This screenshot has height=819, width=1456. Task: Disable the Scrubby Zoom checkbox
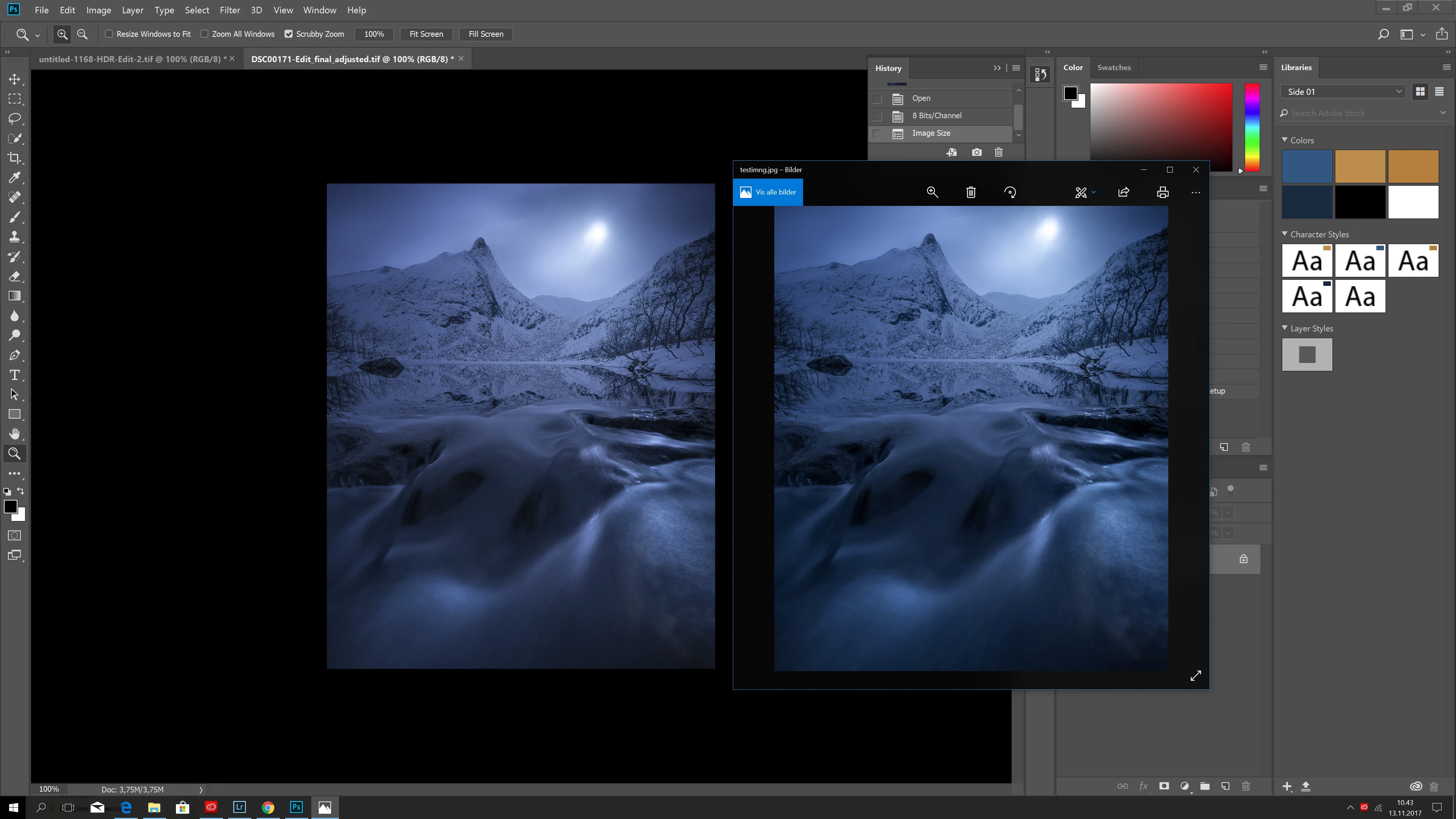(x=289, y=34)
